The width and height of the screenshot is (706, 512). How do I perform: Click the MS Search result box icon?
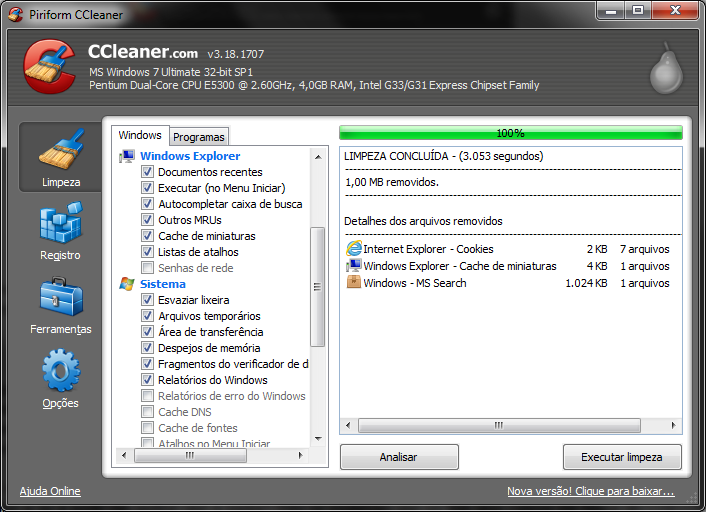point(353,283)
